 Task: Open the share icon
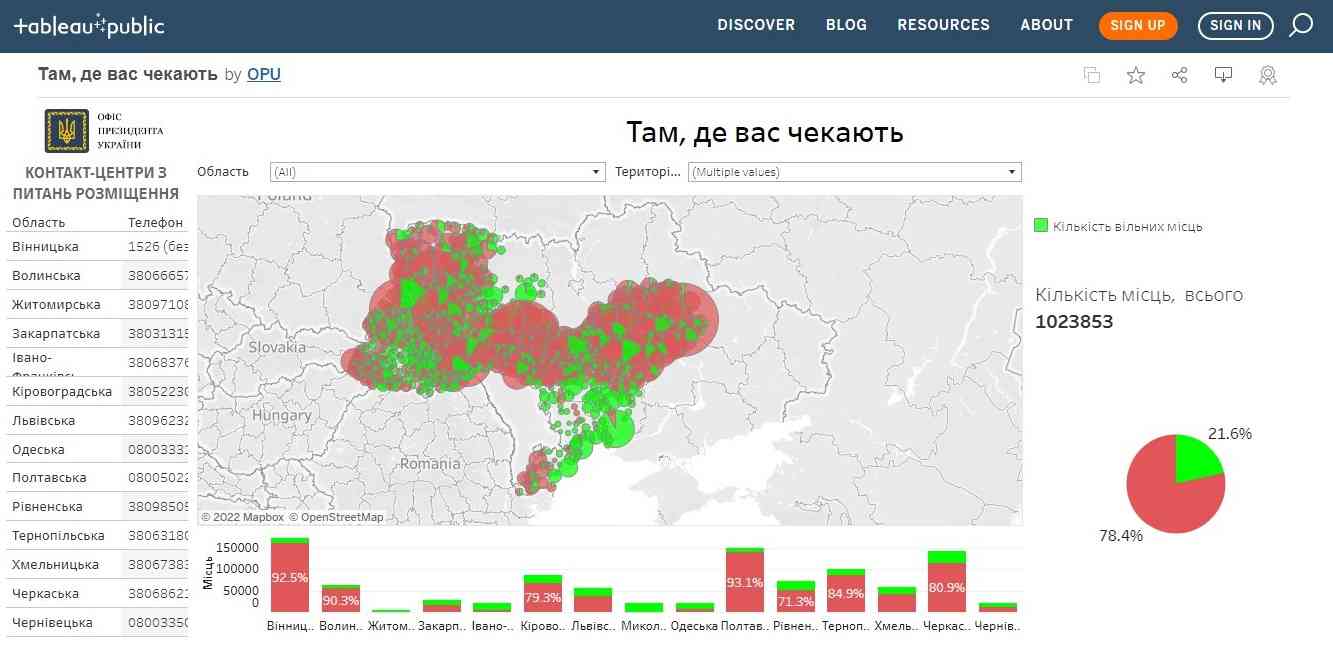click(x=1180, y=75)
